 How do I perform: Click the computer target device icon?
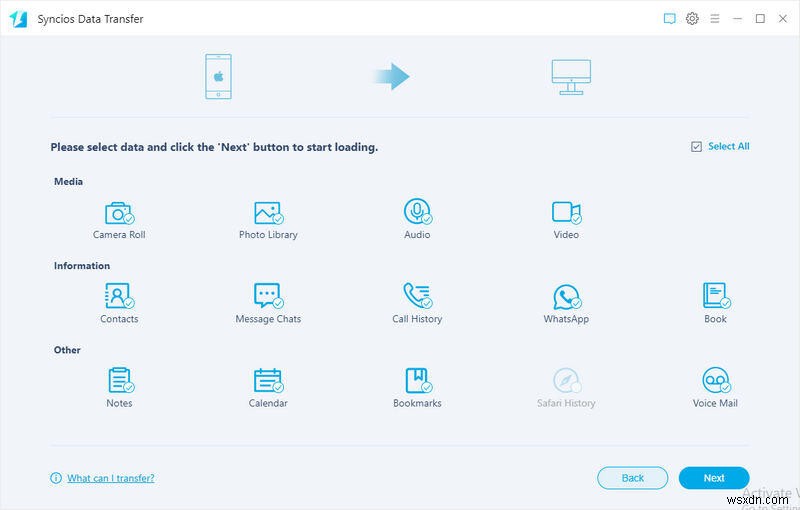(571, 77)
